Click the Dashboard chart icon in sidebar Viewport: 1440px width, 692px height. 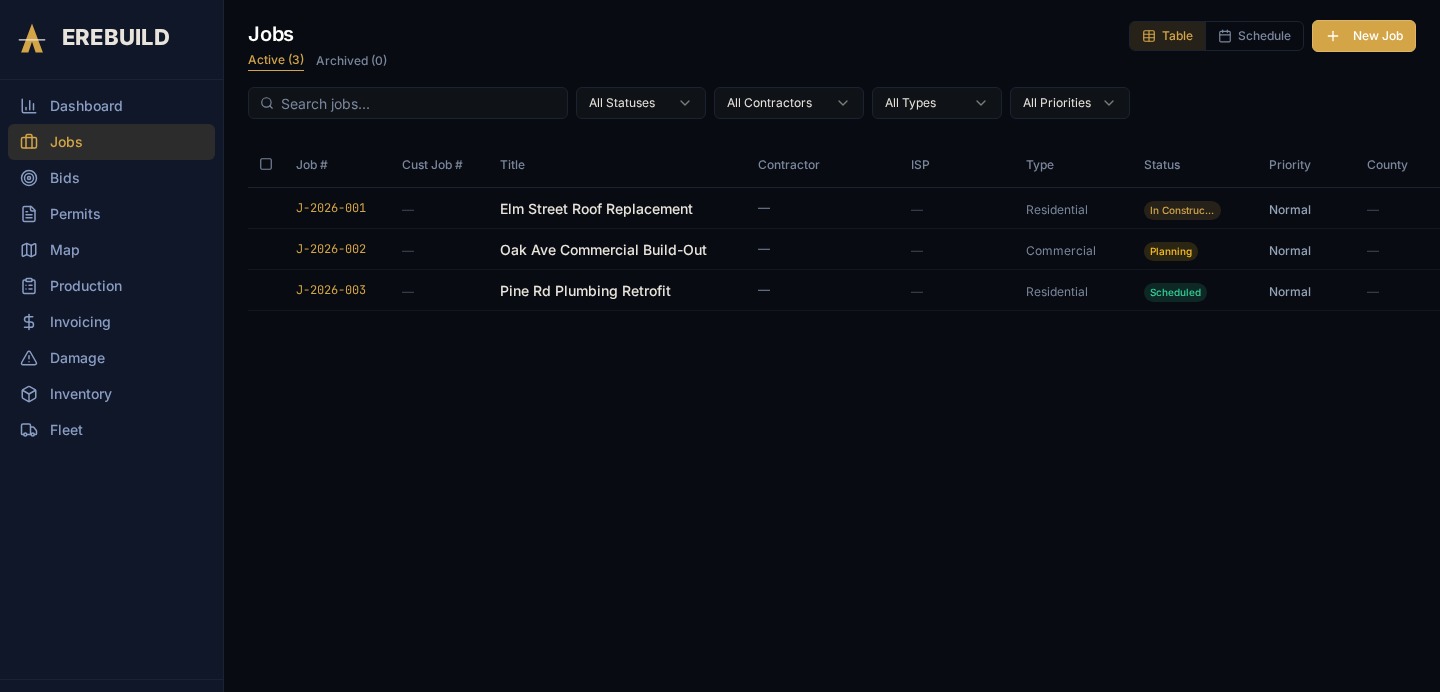[x=29, y=106]
